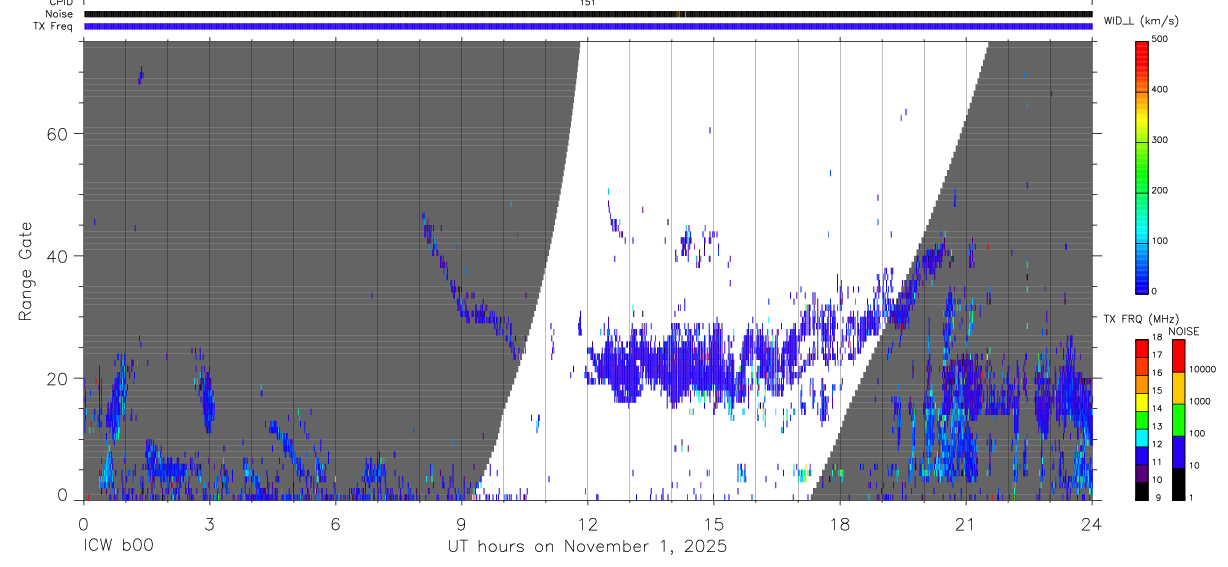Image resolution: width=1228 pixels, height=567 pixels.
Task: Click the '500' tick on the width color bar
Action: tap(1160, 39)
